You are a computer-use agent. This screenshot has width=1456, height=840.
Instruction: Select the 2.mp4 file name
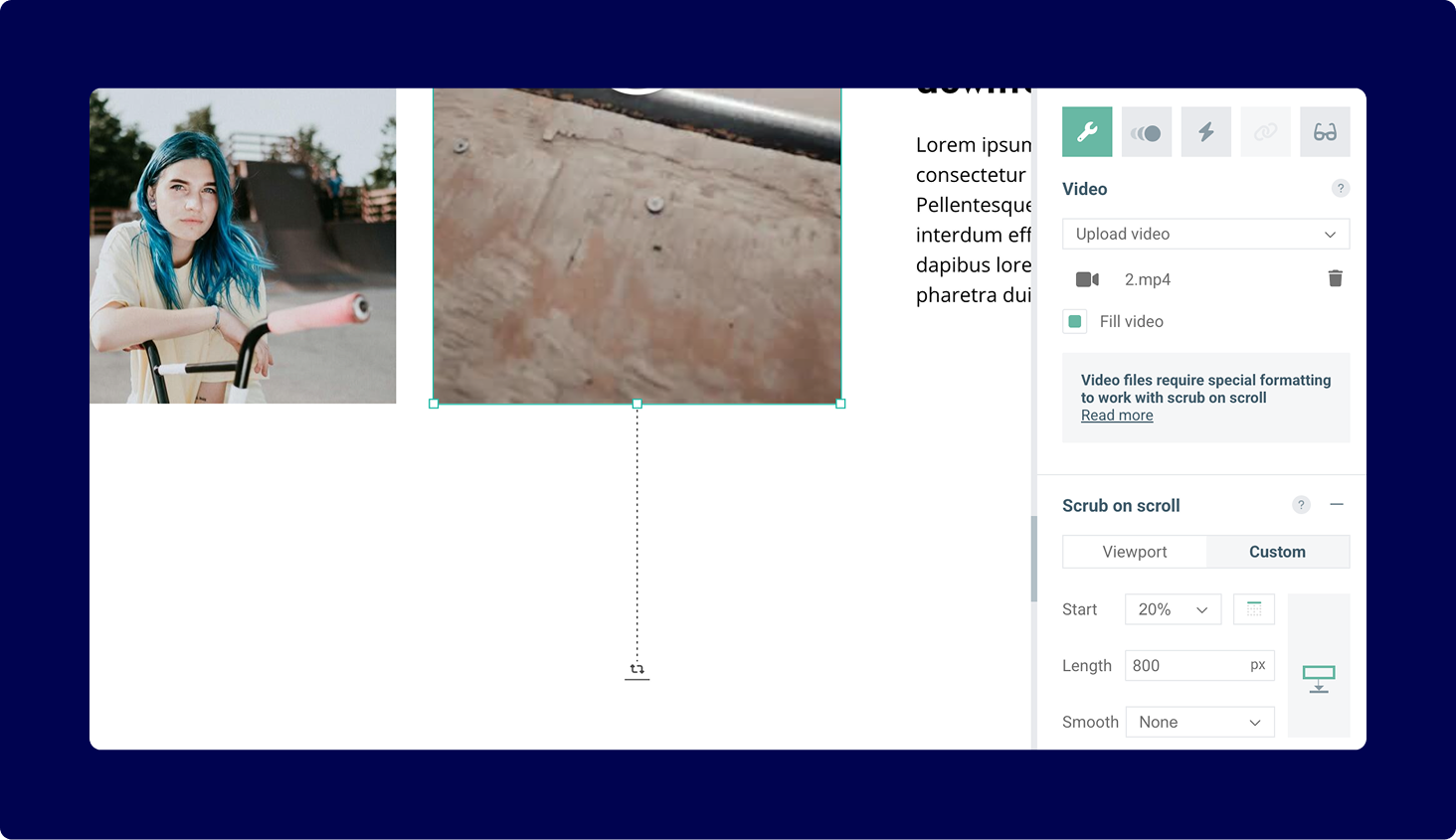point(1148,279)
